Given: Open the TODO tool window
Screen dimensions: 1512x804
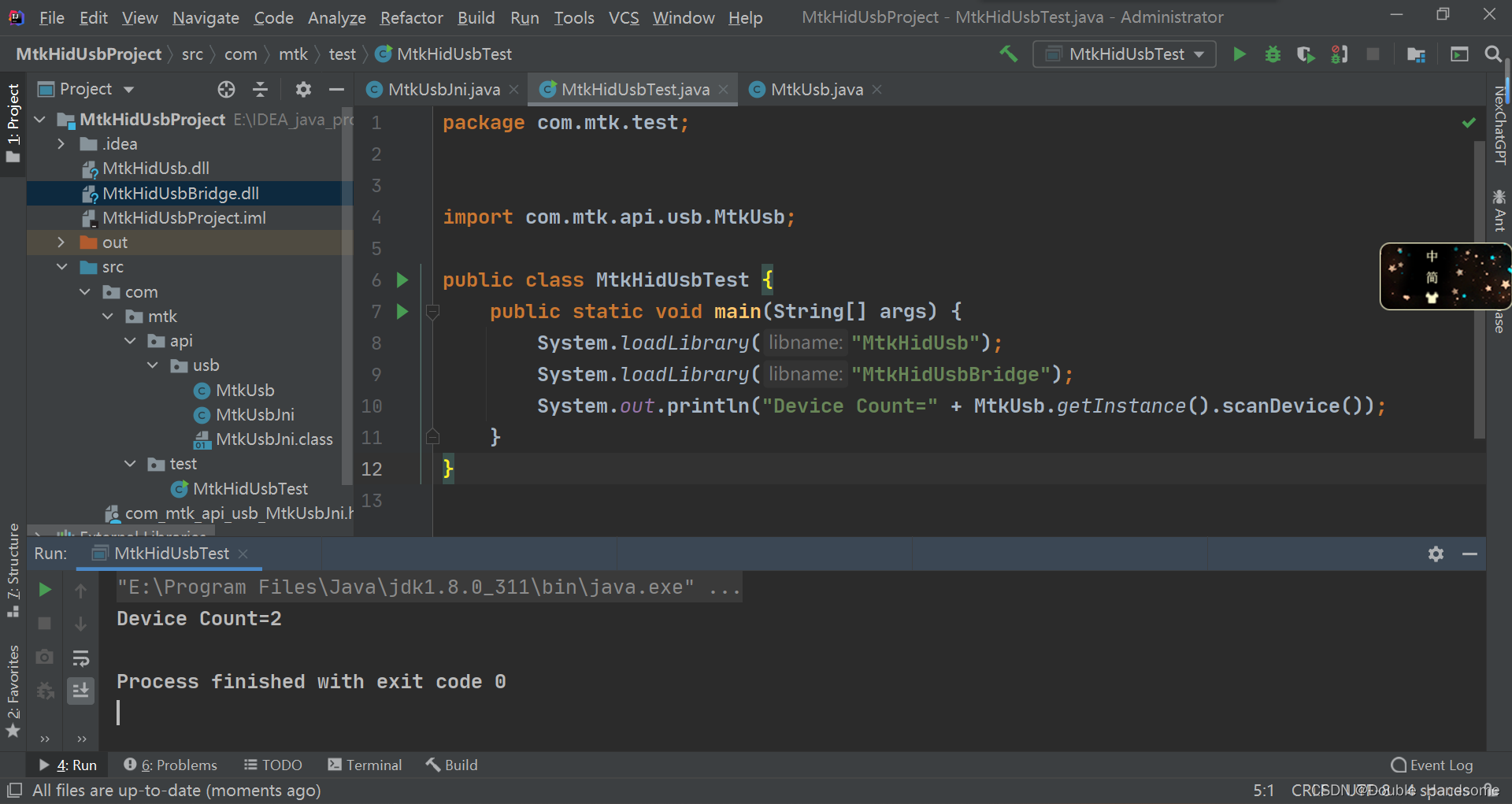Looking at the screenshot, I should click(x=272, y=765).
